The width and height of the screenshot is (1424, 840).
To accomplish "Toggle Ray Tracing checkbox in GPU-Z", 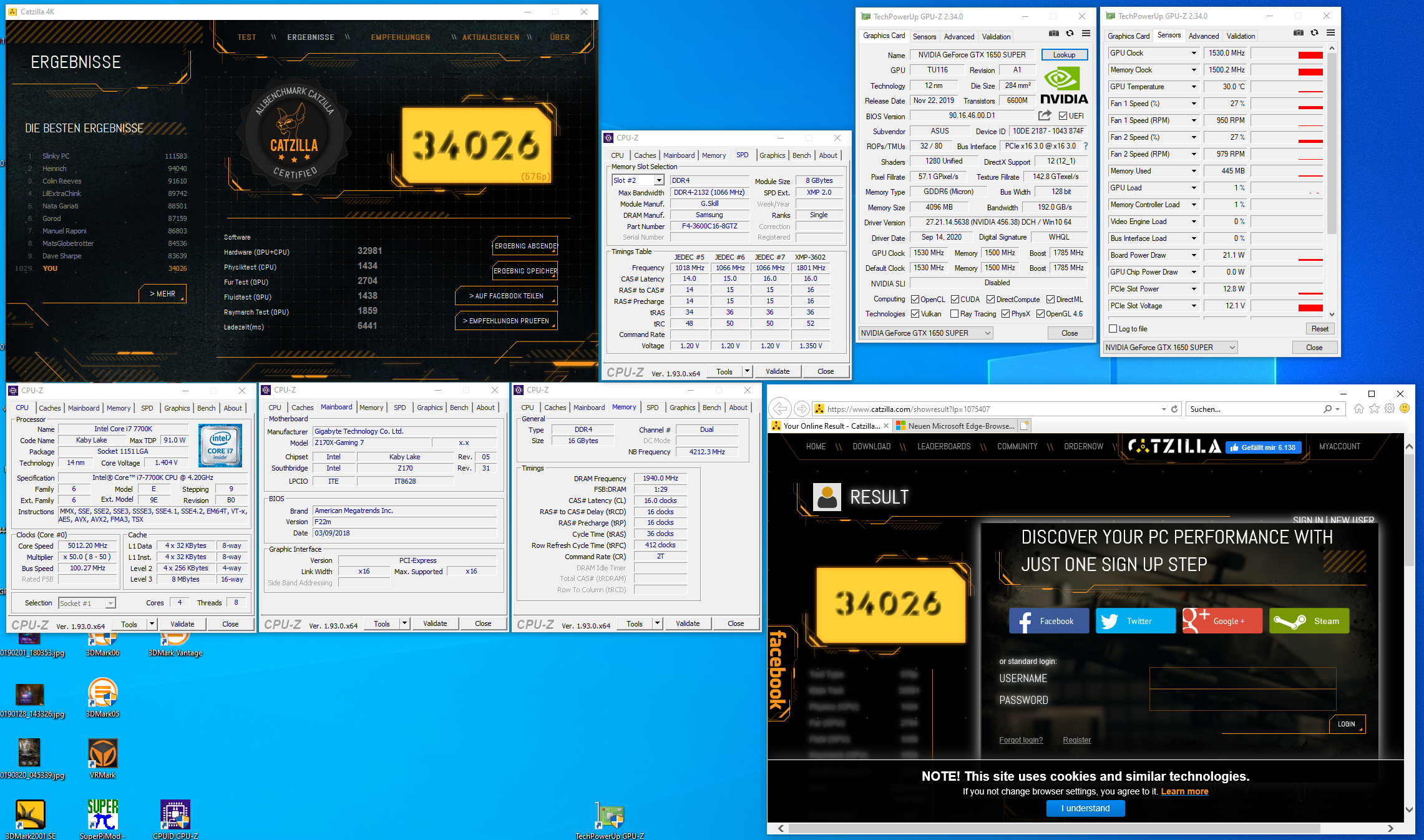I will 955,314.
